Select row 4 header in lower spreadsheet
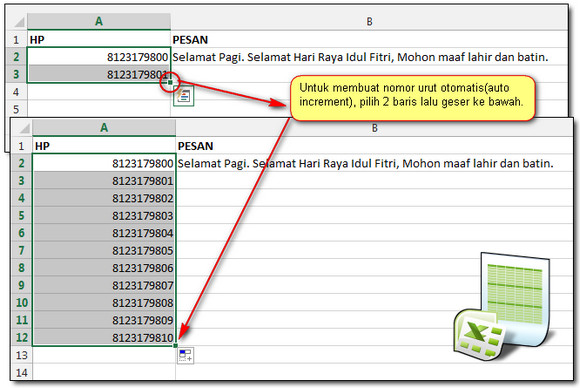This screenshot has width=580, height=388. [x=21, y=198]
